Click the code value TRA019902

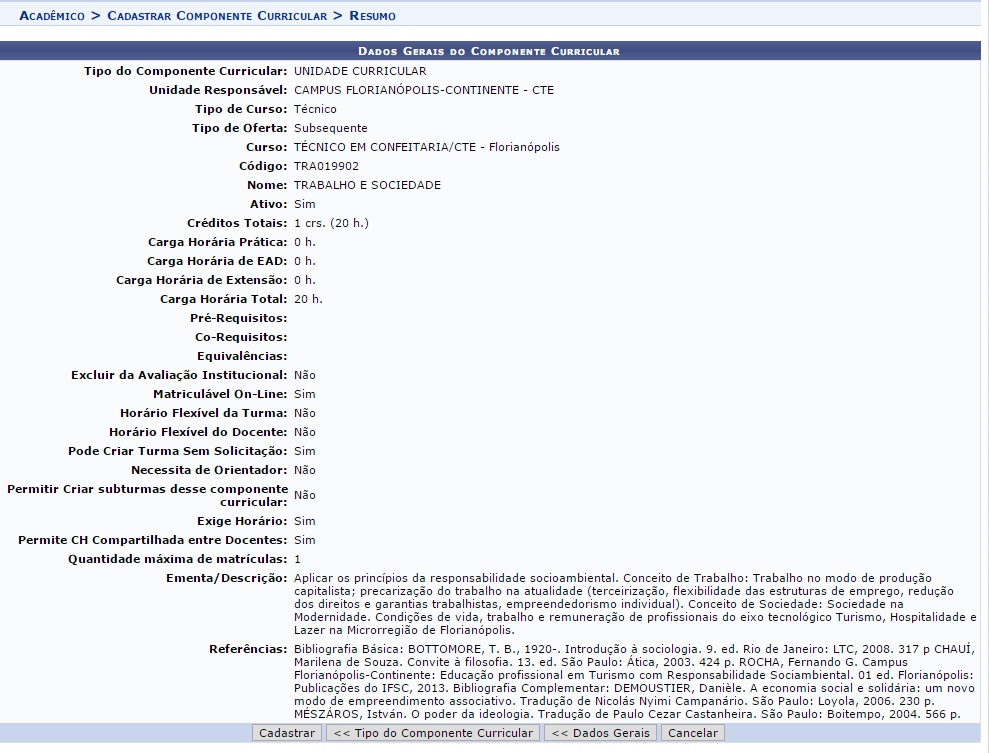(326, 166)
